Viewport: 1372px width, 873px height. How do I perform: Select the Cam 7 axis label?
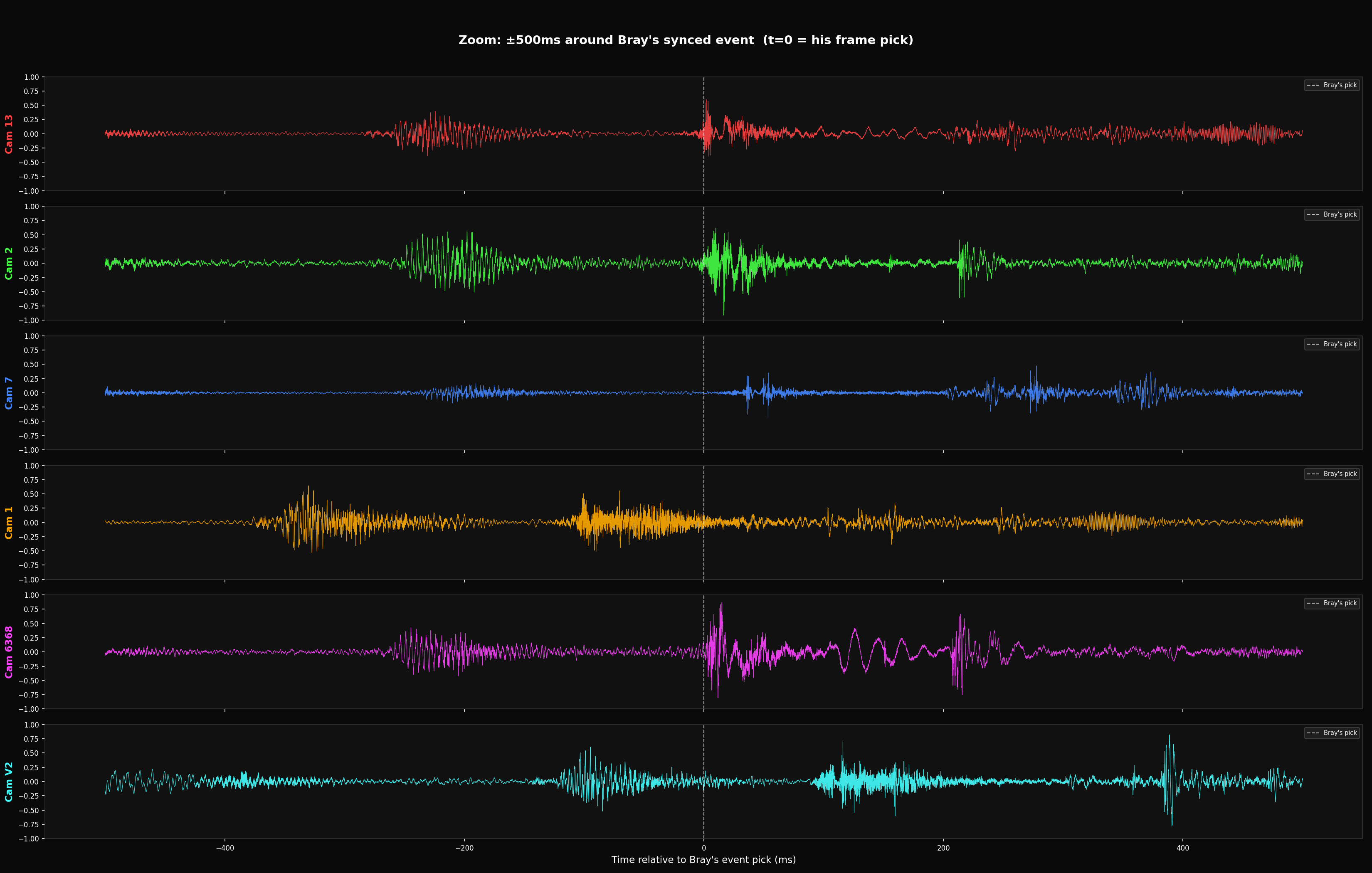click(9, 392)
